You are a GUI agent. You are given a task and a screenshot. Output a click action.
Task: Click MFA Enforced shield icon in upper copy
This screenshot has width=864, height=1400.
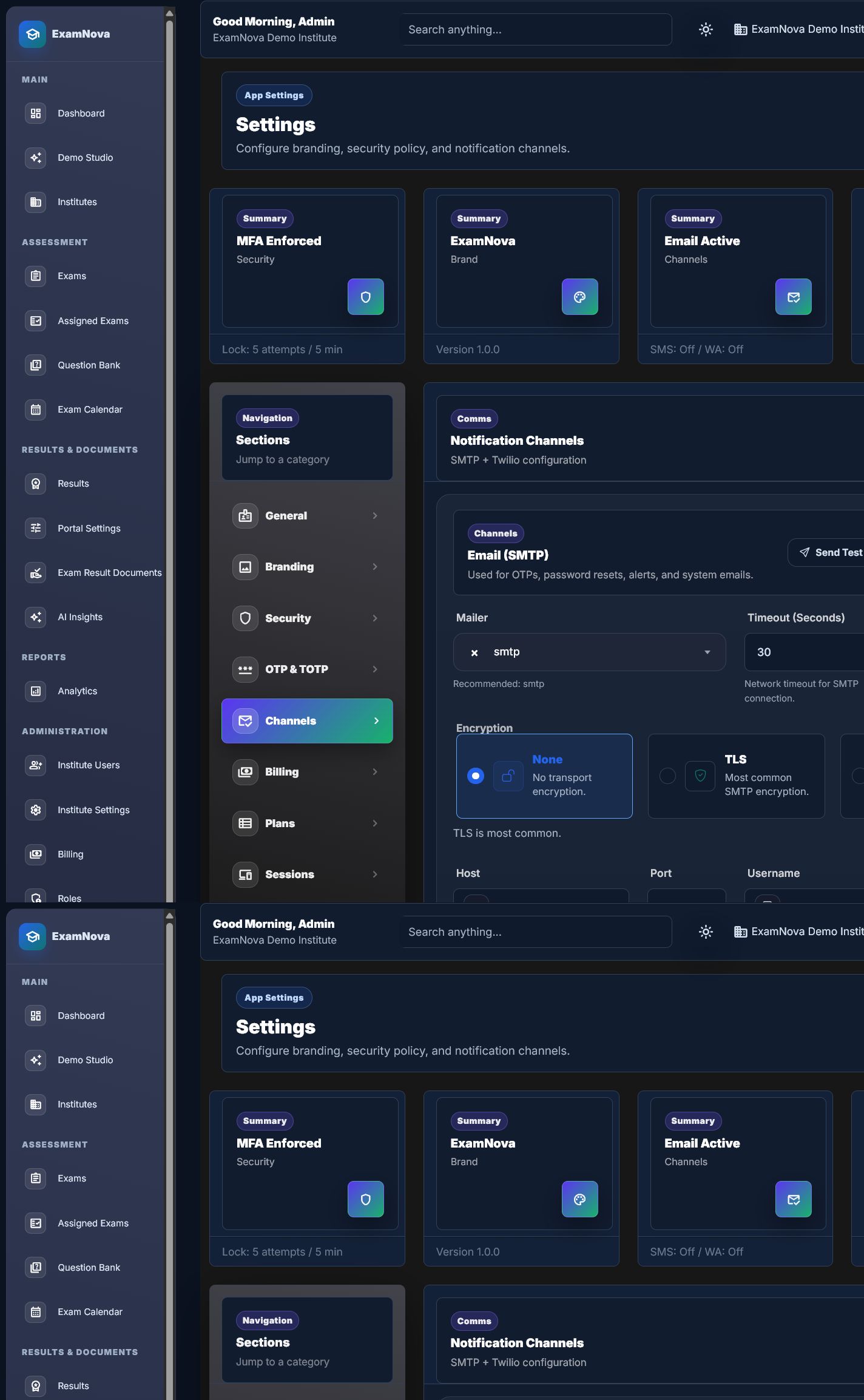point(366,297)
